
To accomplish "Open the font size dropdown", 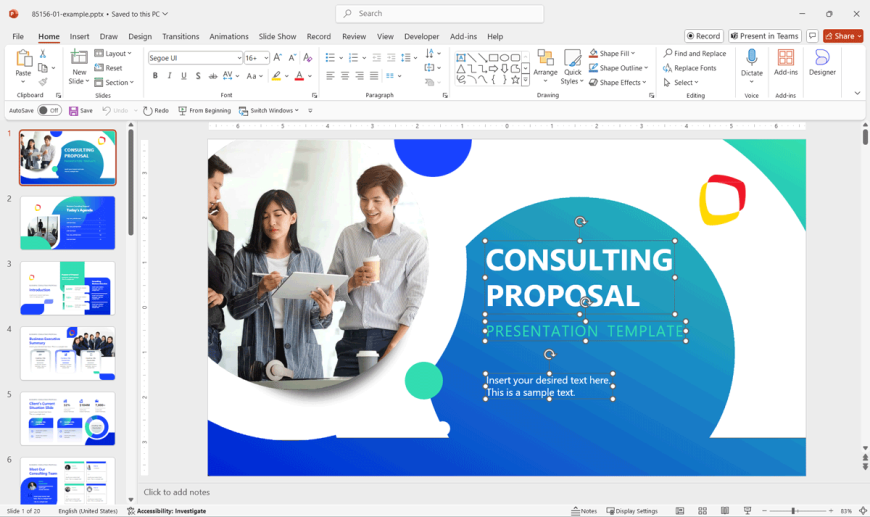I will (266, 58).
